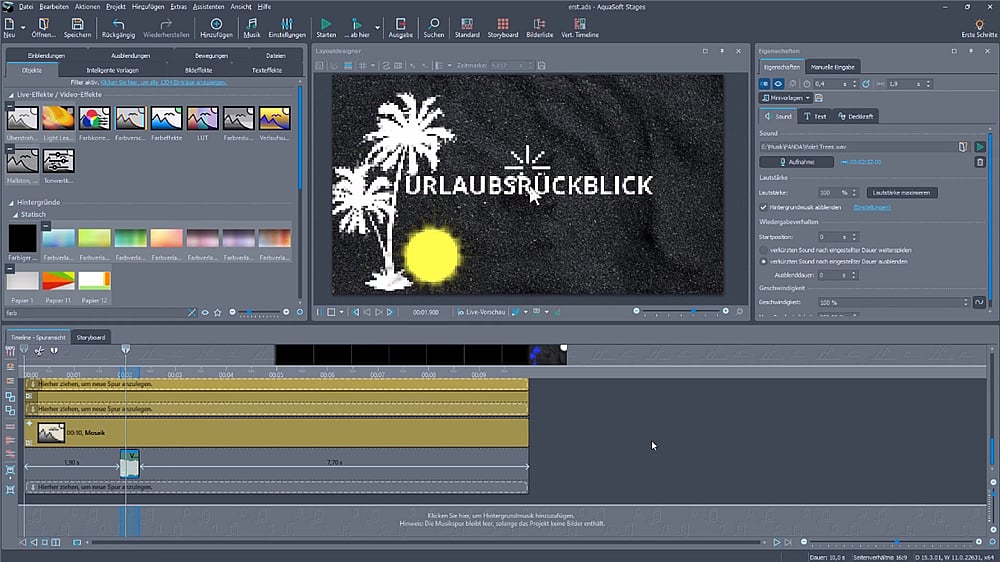Image resolution: width=1000 pixels, height=562 pixels.
Task: Switch to the Storyboard tab
Action: tap(91, 337)
